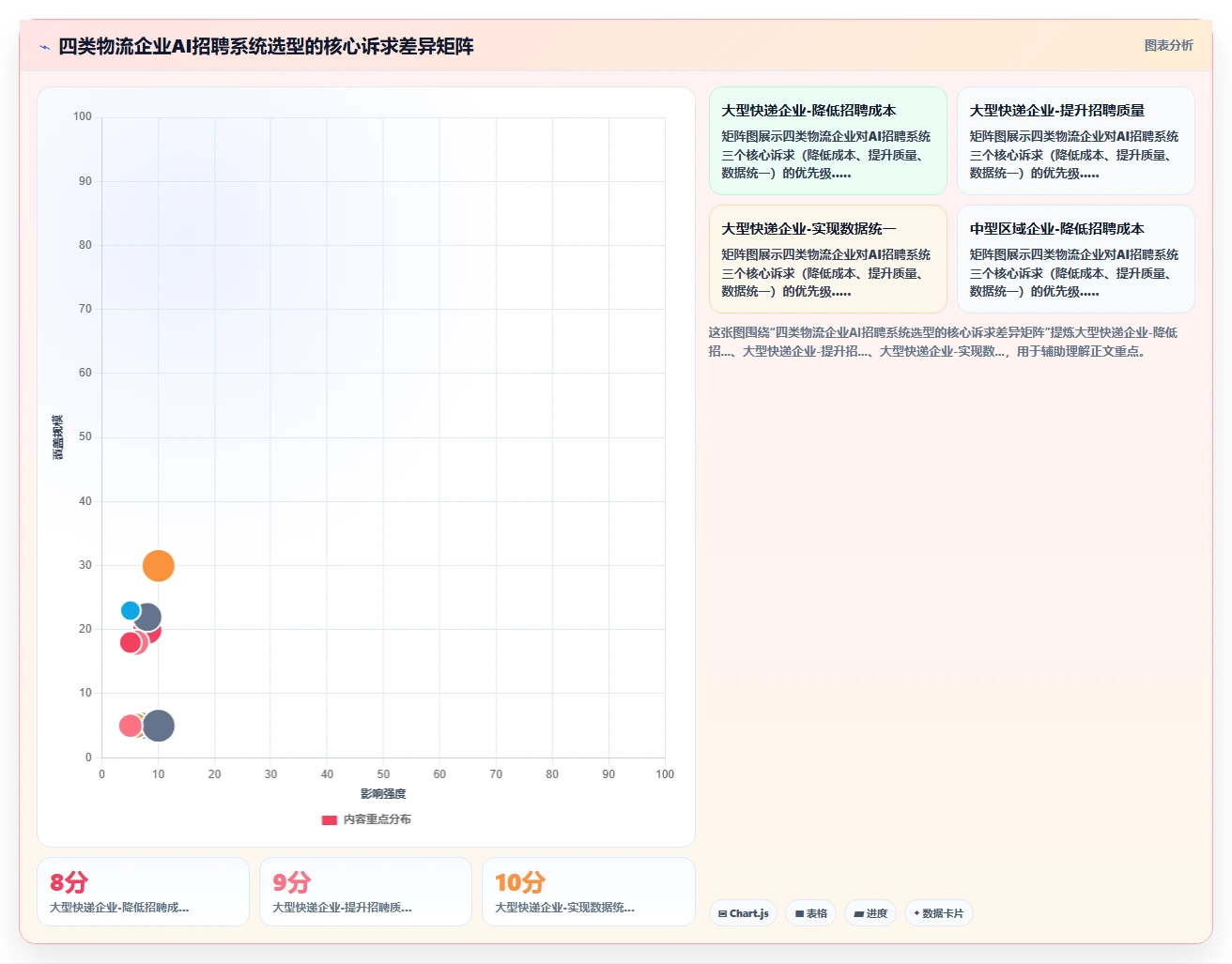Select the 表格 tag
Viewport: 1232px width, 964px height.
[x=811, y=913]
